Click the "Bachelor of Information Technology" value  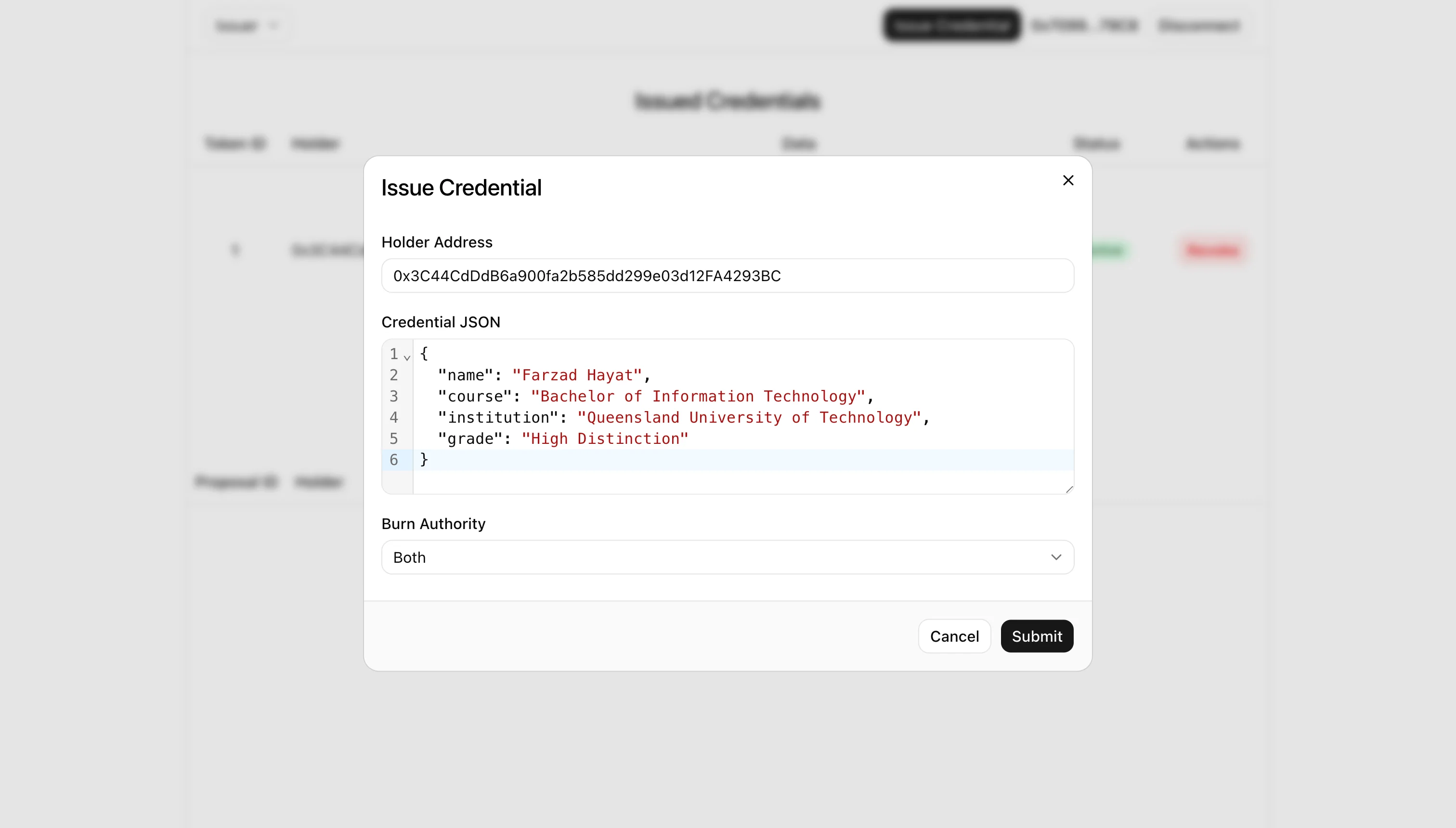click(698, 396)
